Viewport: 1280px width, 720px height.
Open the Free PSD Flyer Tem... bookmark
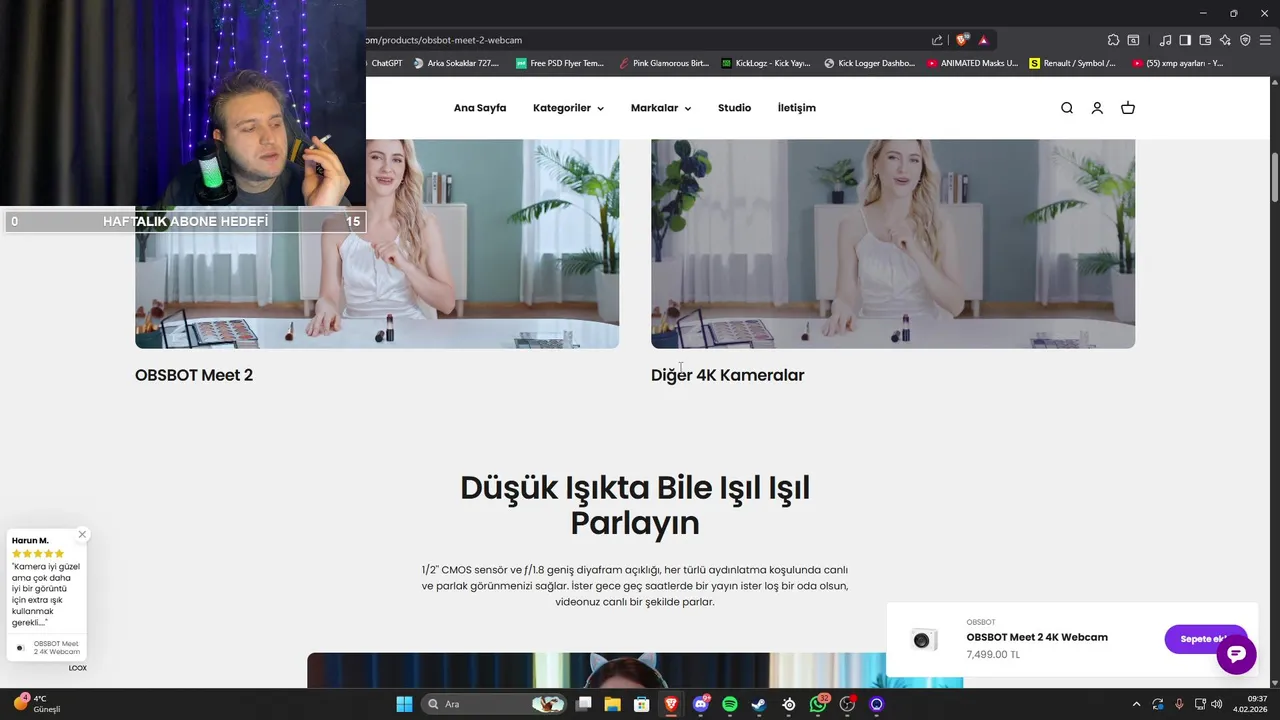pyautogui.click(x=560, y=63)
